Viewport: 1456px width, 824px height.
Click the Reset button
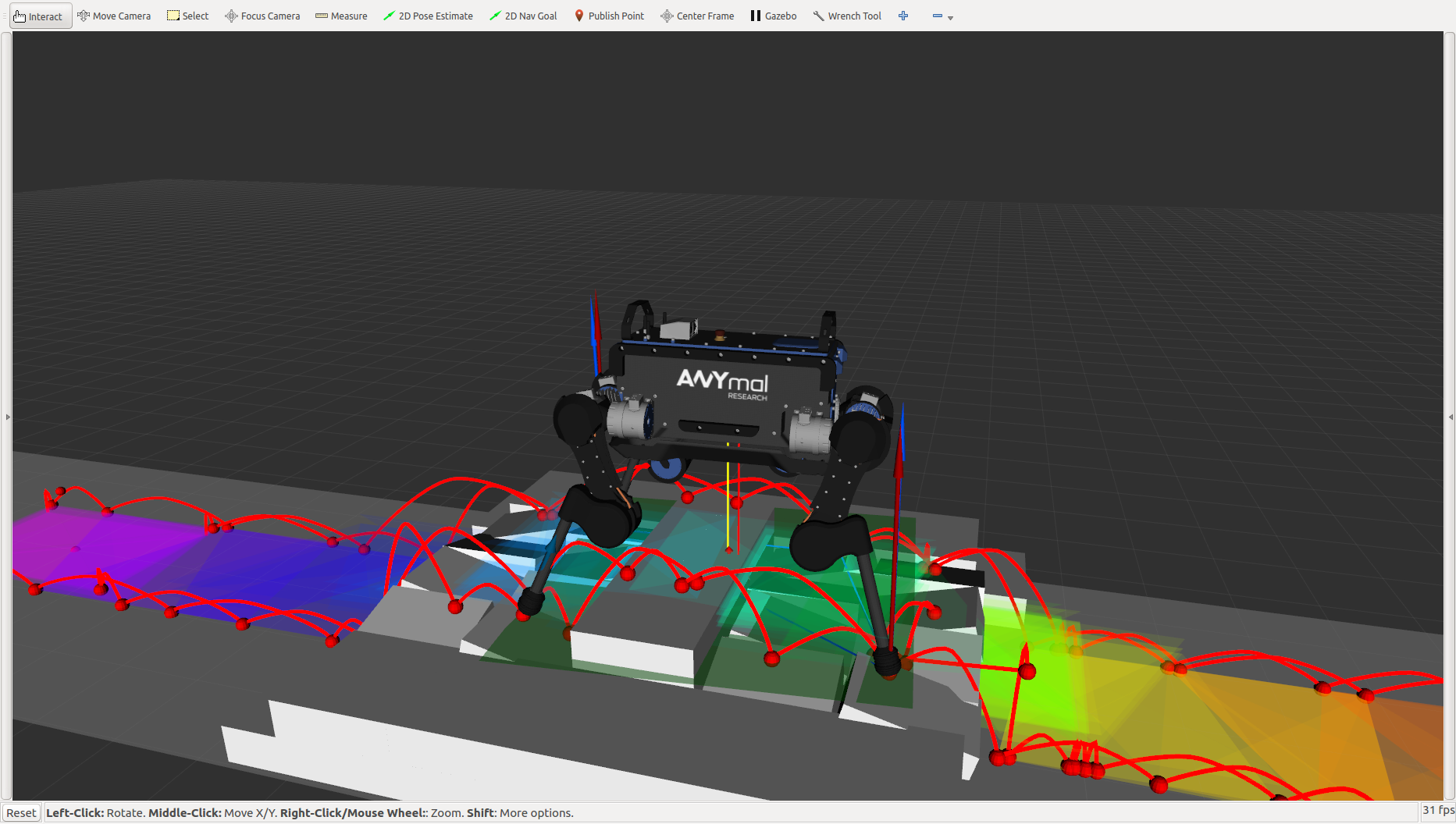pos(21,812)
